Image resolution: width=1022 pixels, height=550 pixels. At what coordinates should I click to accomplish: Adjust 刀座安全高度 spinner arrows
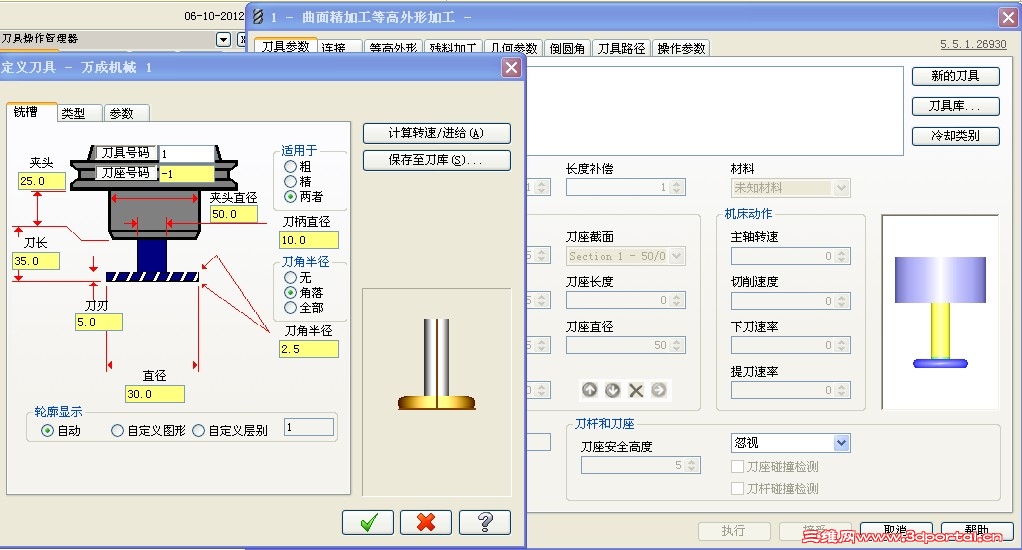tap(692, 465)
